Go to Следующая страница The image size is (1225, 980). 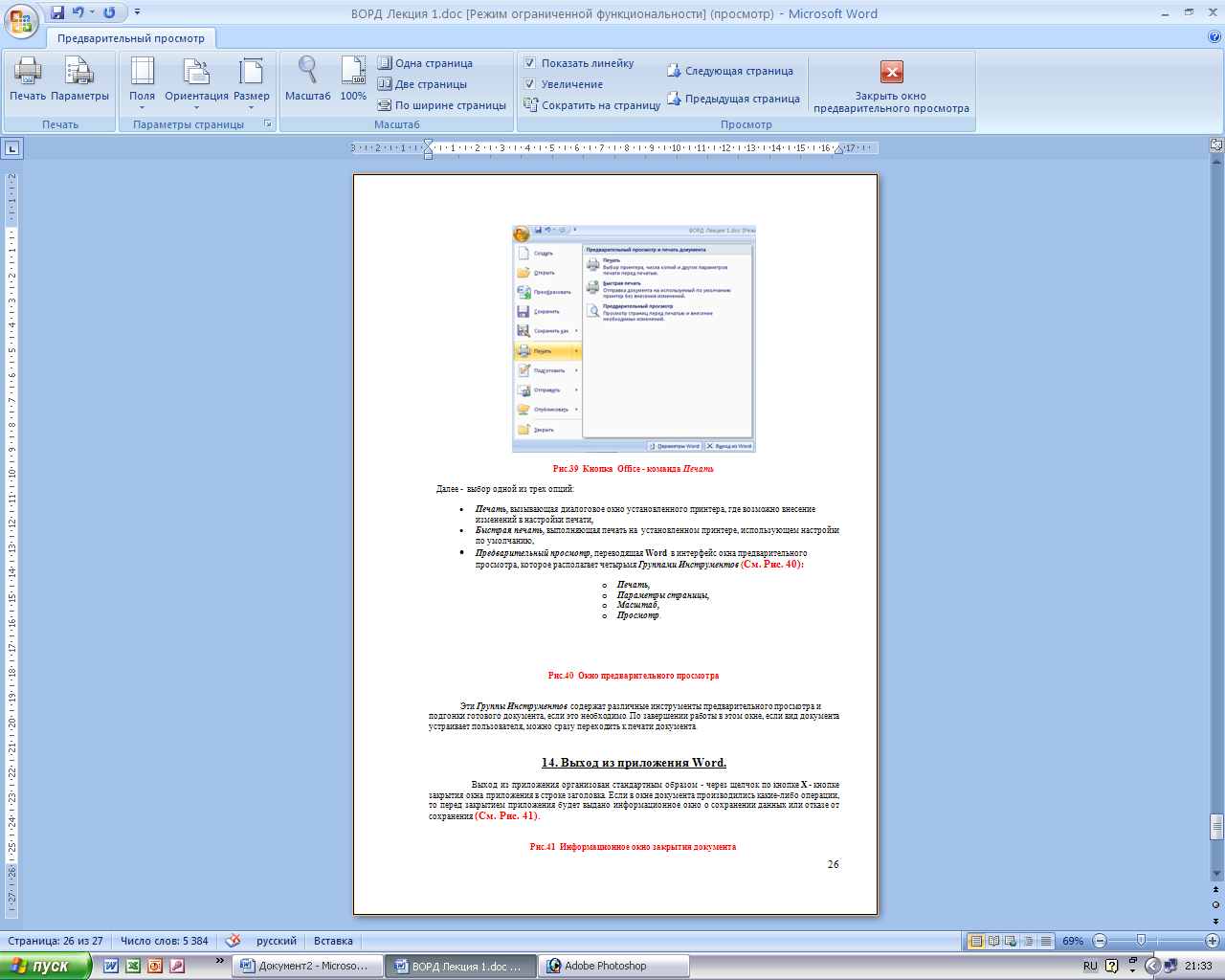(x=730, y=71)
